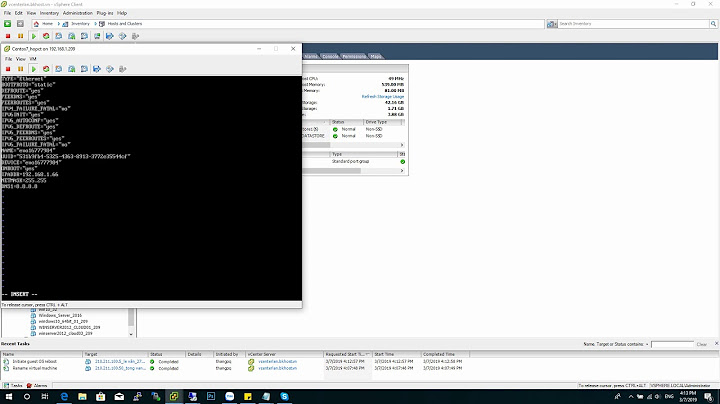The height and width of the screenshot is (404, 720).
Task: Open Microsoft Edge from the taskbar
Action: click(x=64, y=396)
